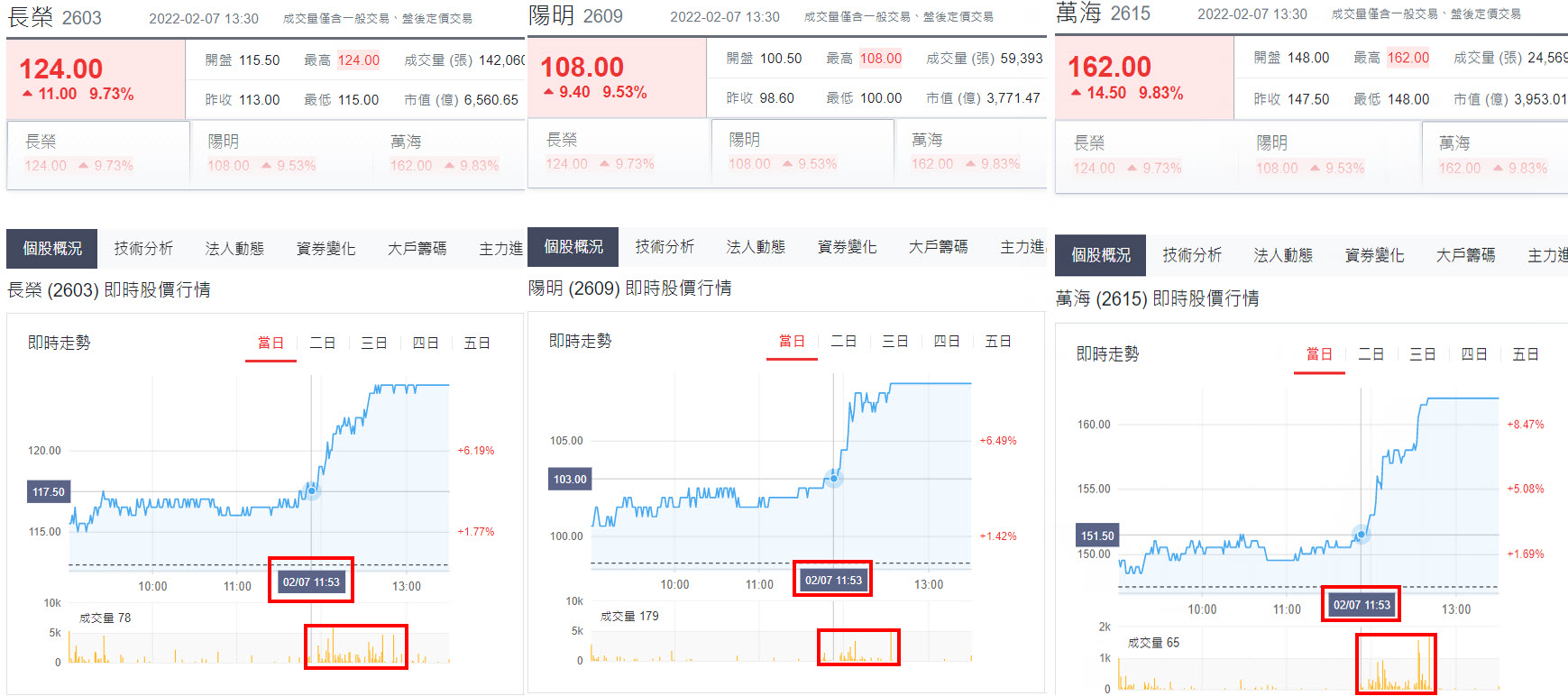Click the 萬海 (2615) 即時股價行情 heading

coord(1158,298)
